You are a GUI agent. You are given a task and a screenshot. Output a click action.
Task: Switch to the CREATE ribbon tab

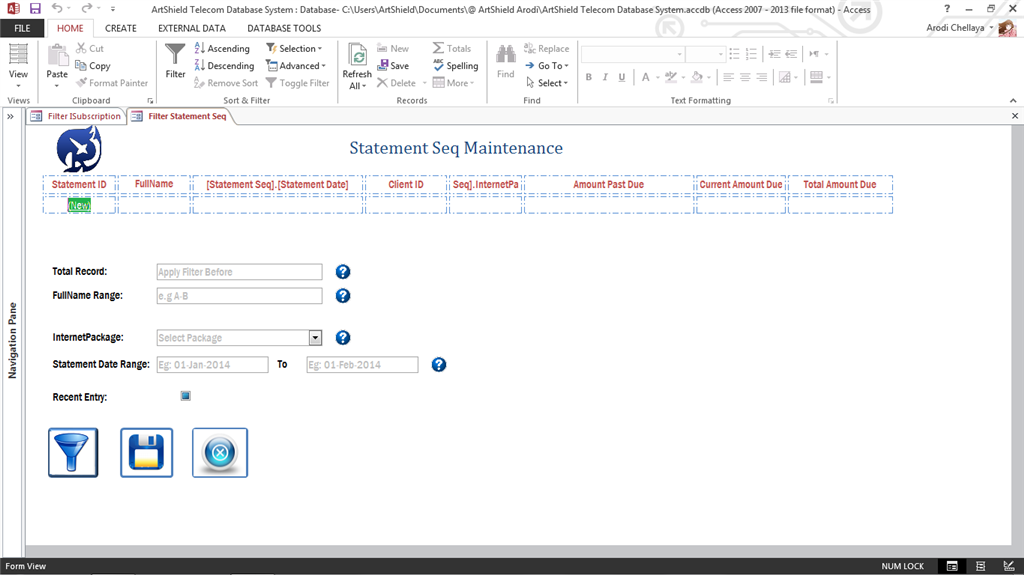pyautogui.click(x=121, y=28)
